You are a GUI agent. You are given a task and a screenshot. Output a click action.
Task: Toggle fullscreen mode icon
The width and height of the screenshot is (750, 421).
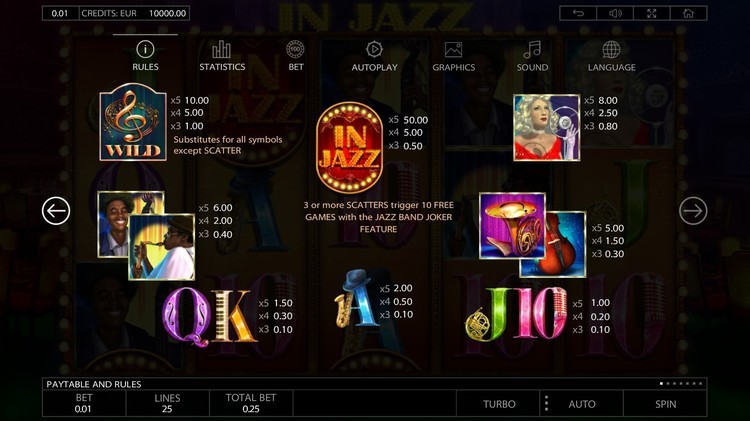click(x=651, y=13)
